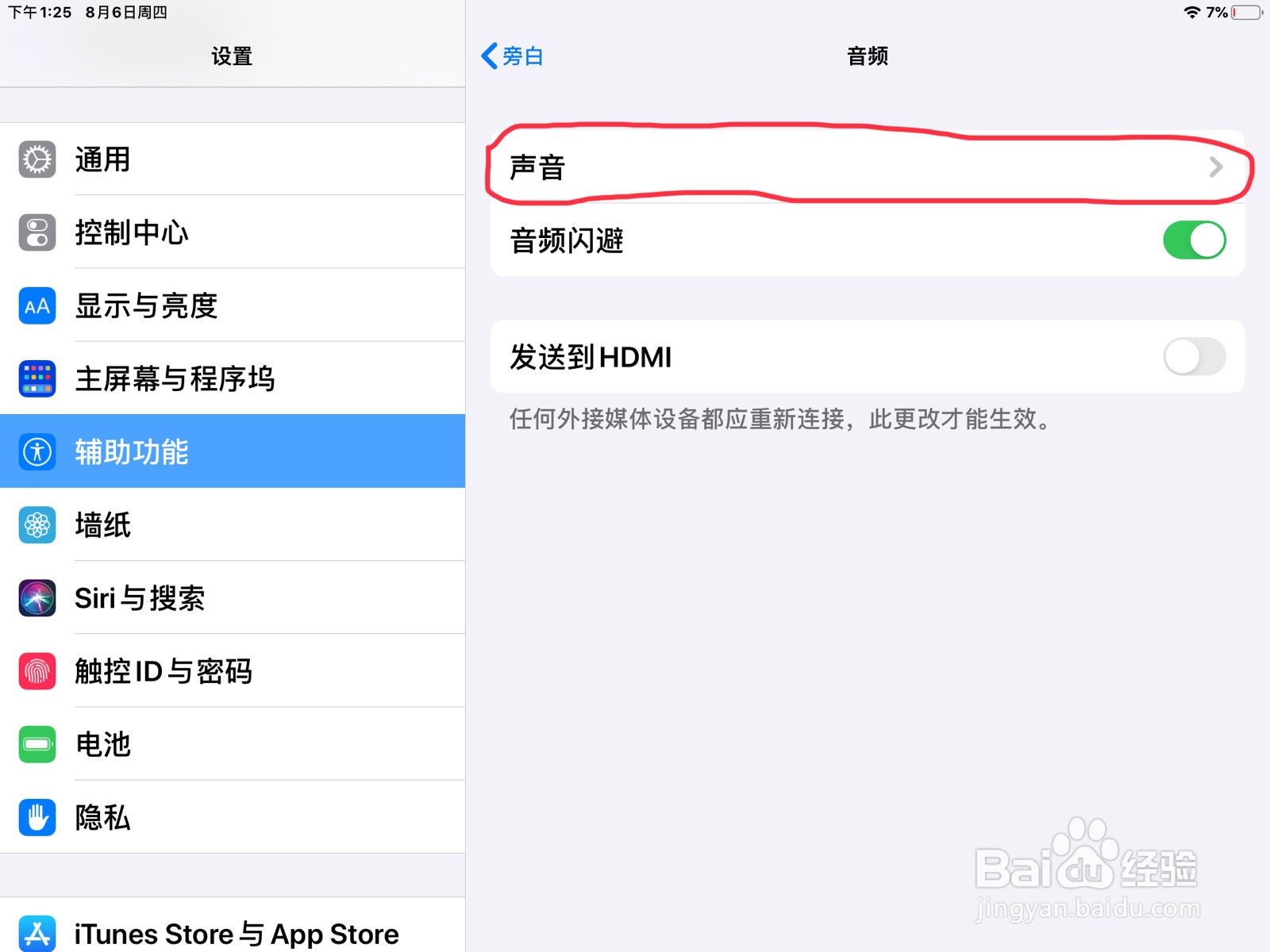Select the 辅助功能 accessibility icon
The image size is (1270, 952).
(37, 452)
